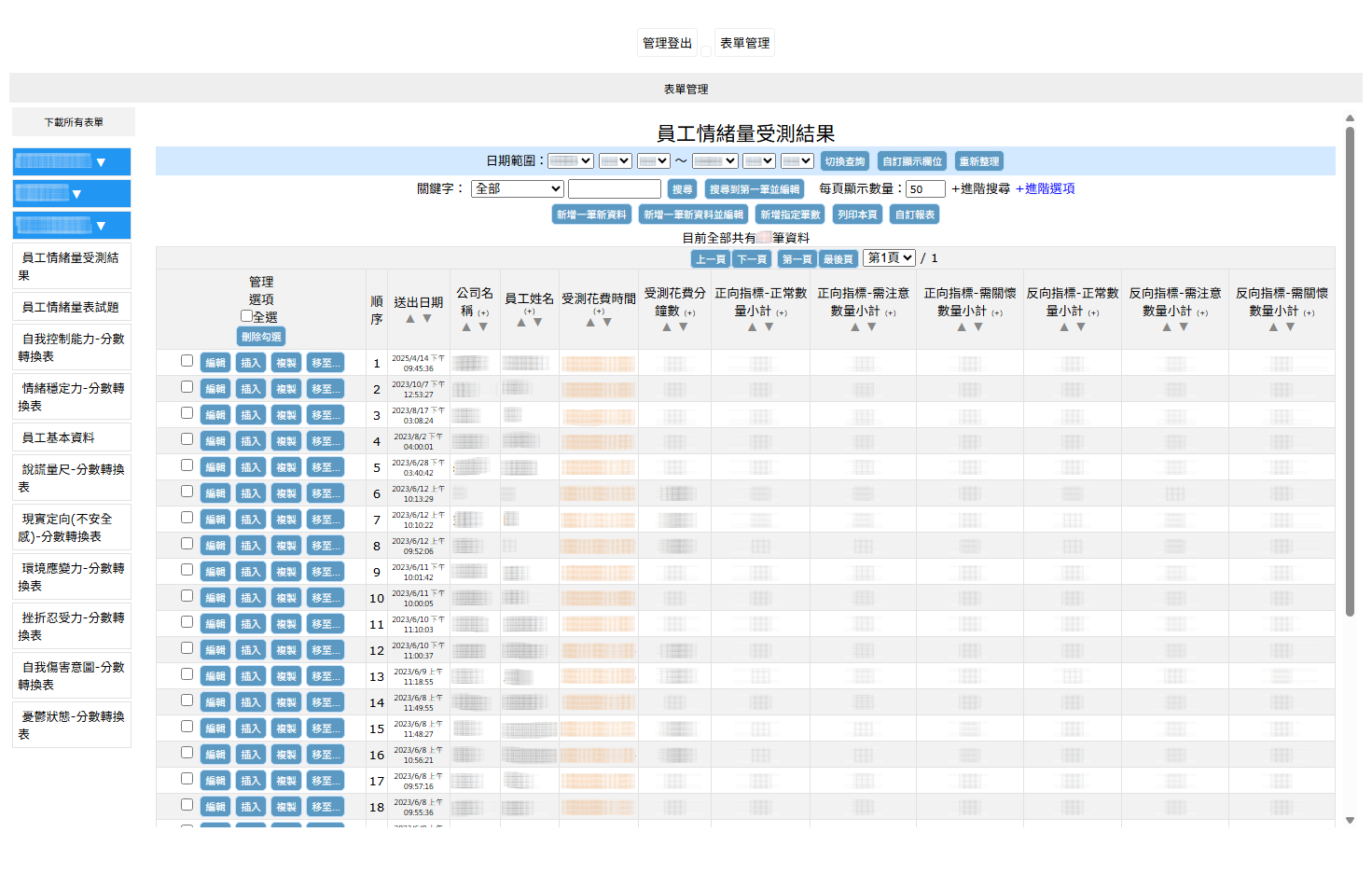Screen dimensions: 1372x874
Task: Select row 3 checkbox
Action: (x=187, y=413)
